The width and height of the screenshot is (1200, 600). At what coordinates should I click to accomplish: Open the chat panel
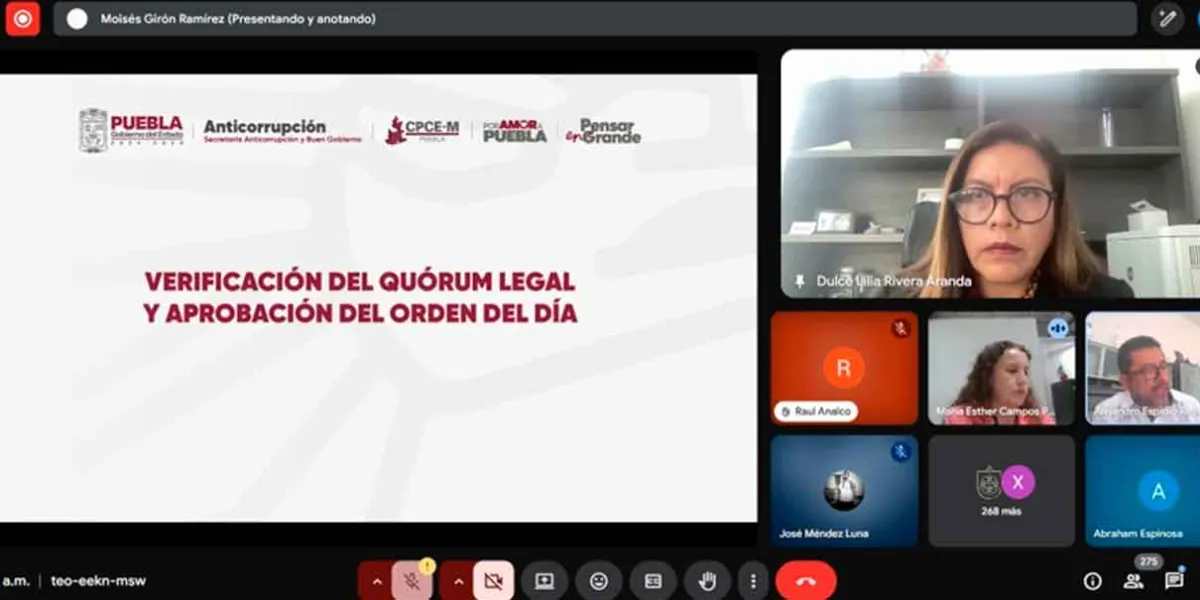pos(1174,581)
